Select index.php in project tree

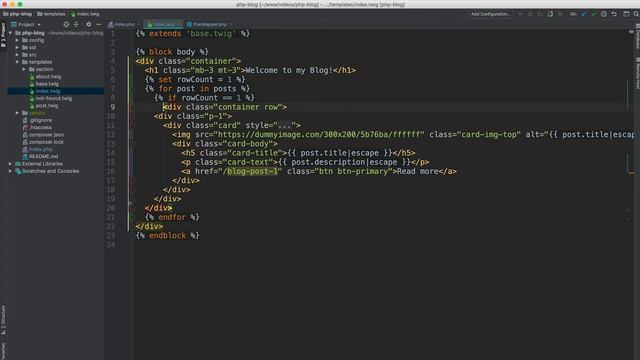tap(40, 149)
